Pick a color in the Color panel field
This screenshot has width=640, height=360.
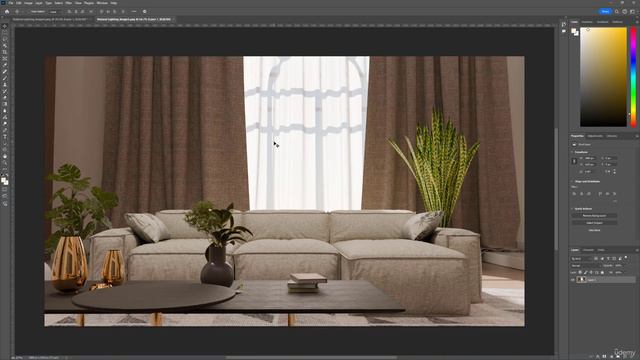click(603, 77)
